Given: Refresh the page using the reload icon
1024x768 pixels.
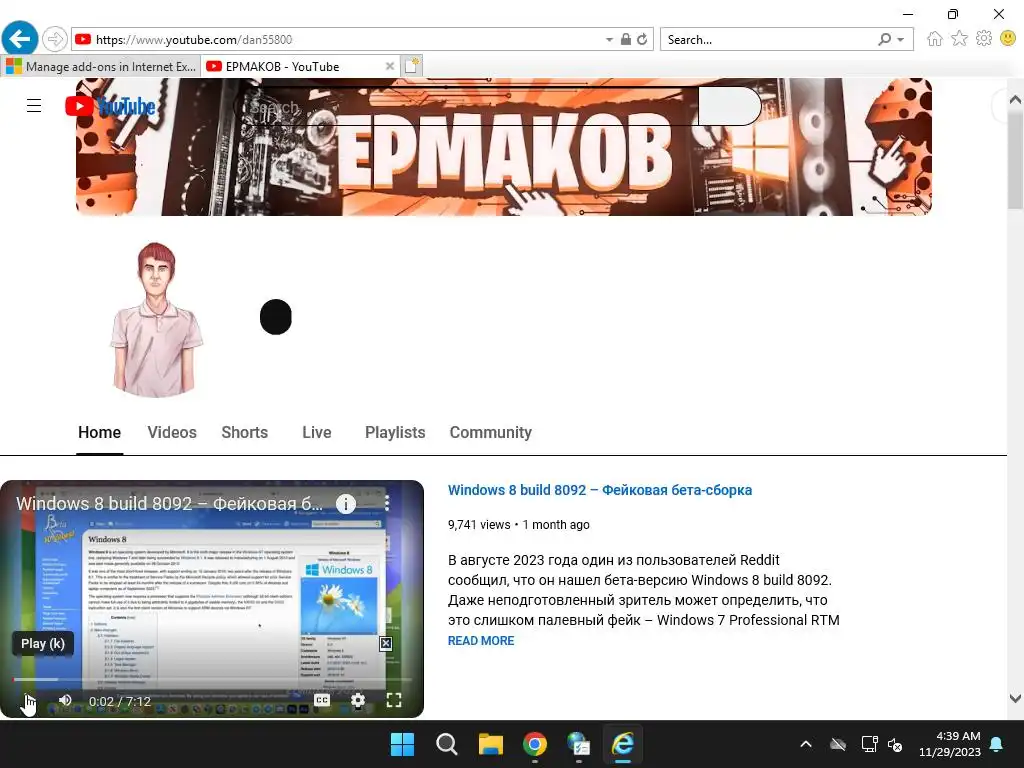Looking at the screenshot, I should pyautogui.click(x=642, y=39).
